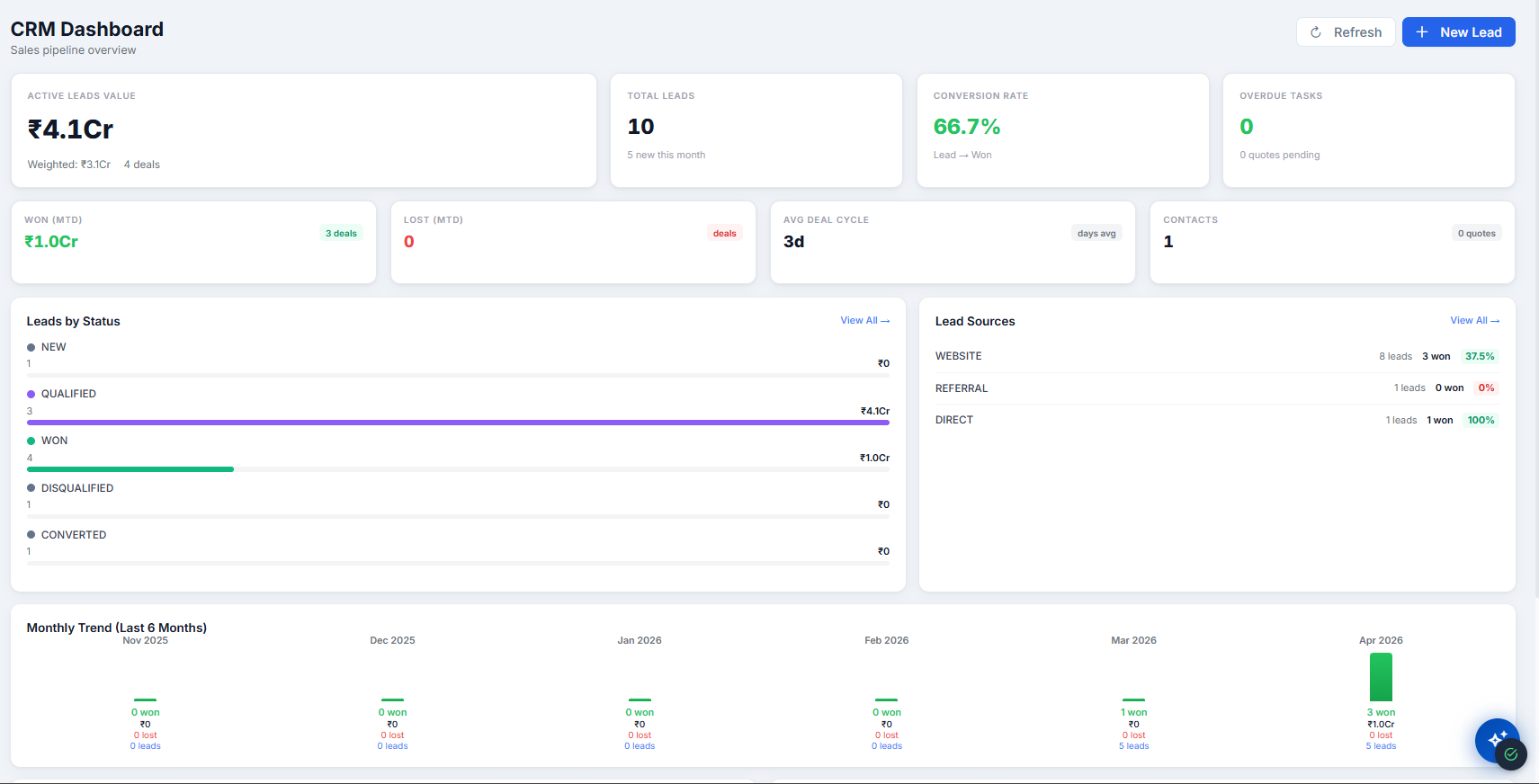
Task: Click the CRM Dashboard title
Action: point(87,29)
